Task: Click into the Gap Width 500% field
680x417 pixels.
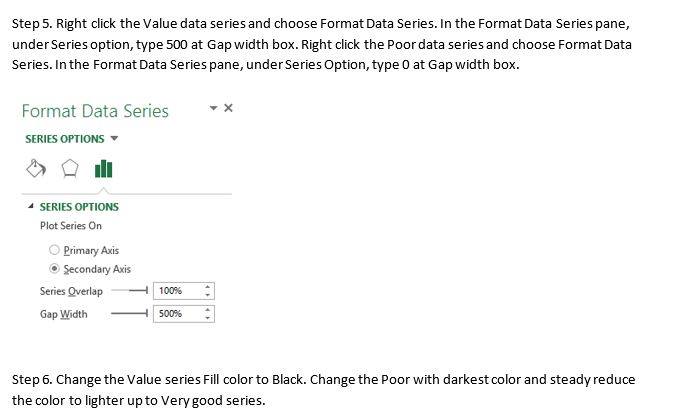Action: point(178,314)
